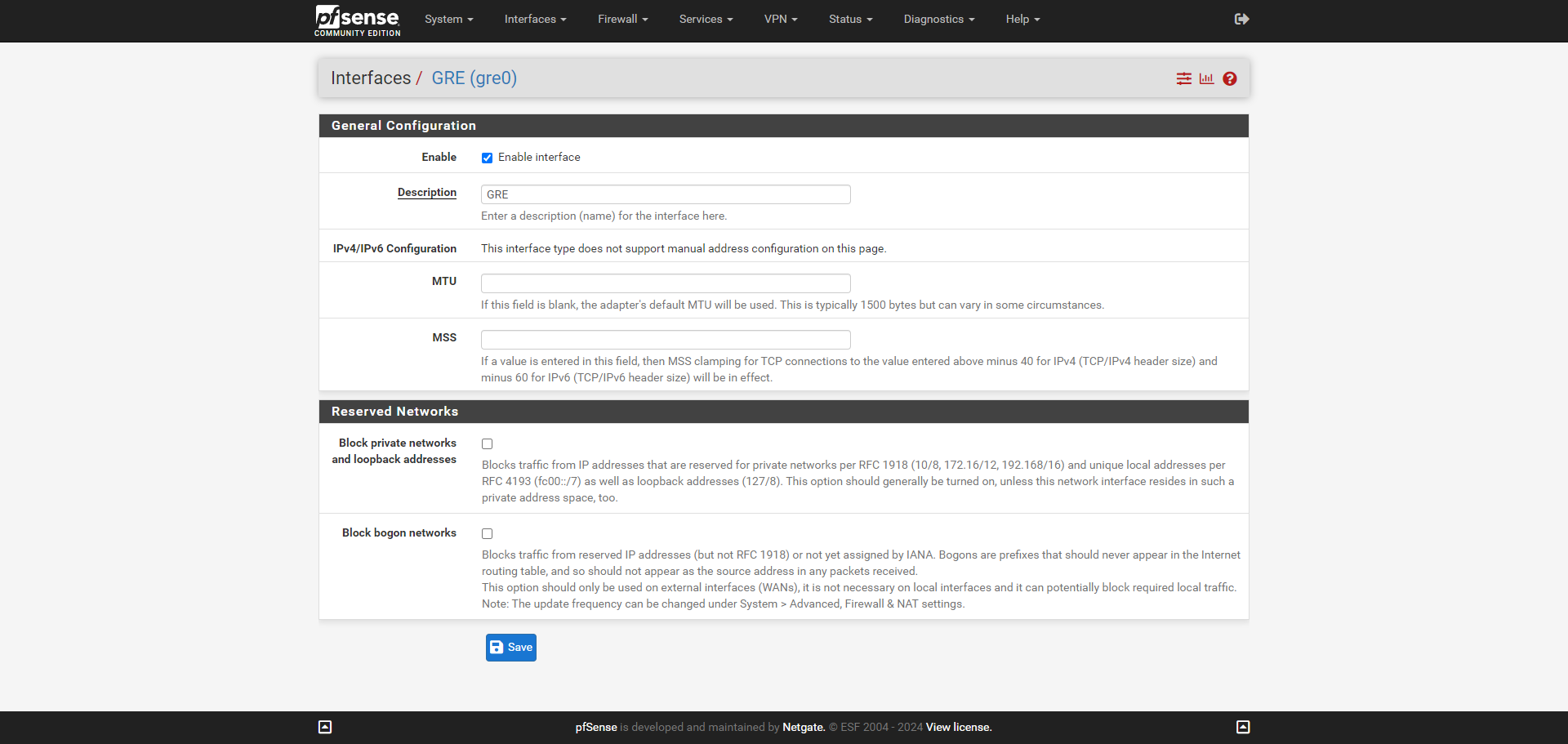The width and height of the screenshot is (1568, 744).
Task: Enable Block bogon networks checkbox
Action: (487, 534)
